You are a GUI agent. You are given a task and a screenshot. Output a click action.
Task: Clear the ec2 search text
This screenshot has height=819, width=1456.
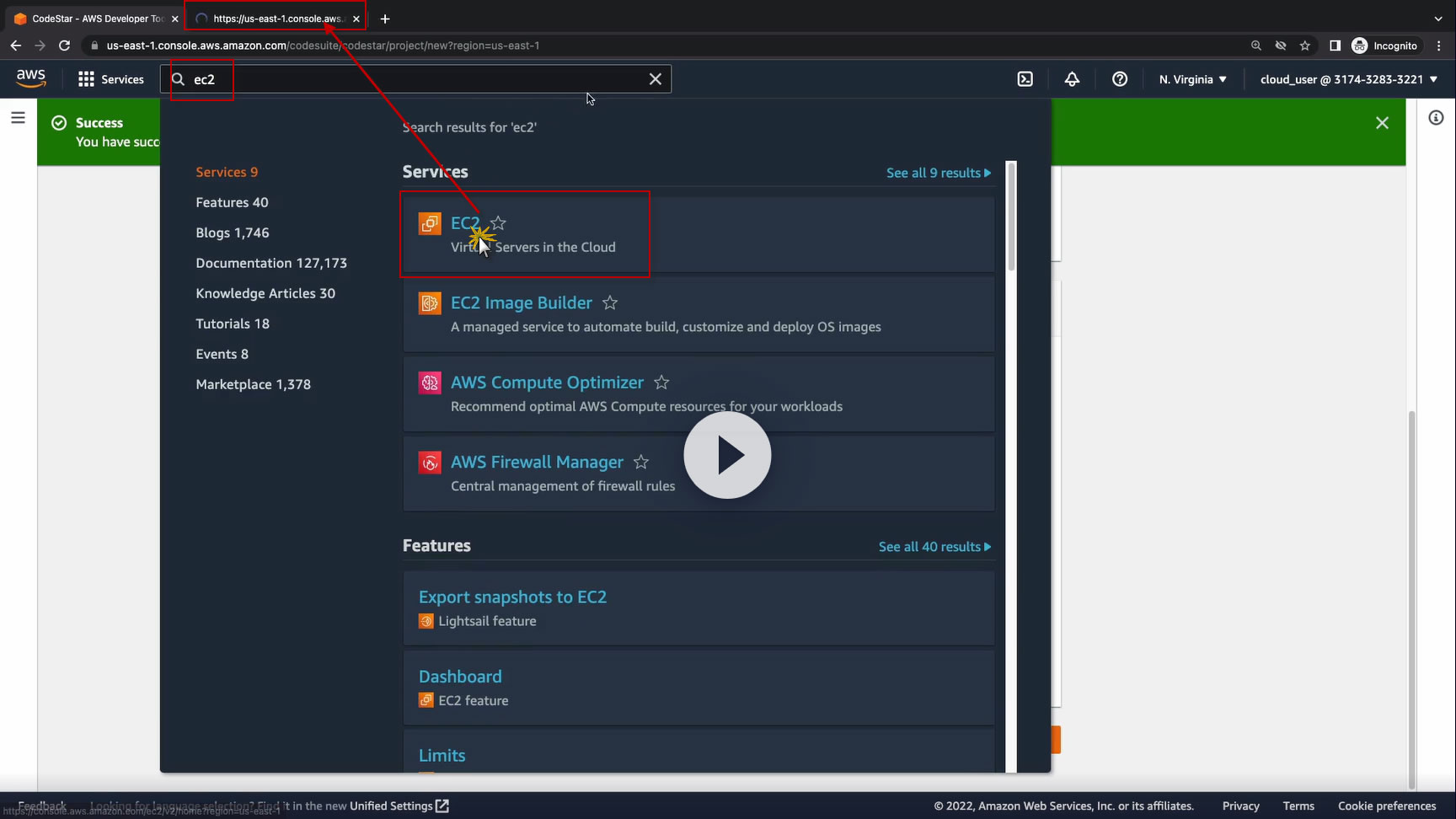click(655, 79)
